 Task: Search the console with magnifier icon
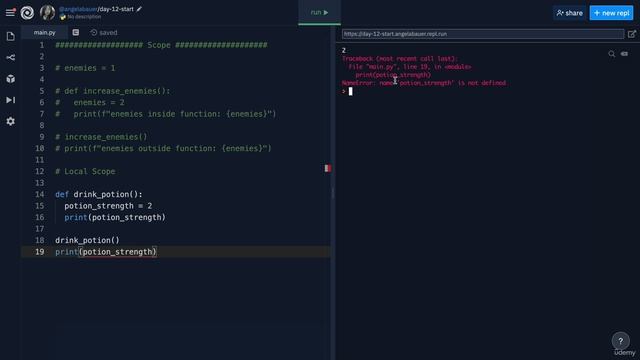tap(611, 54)
